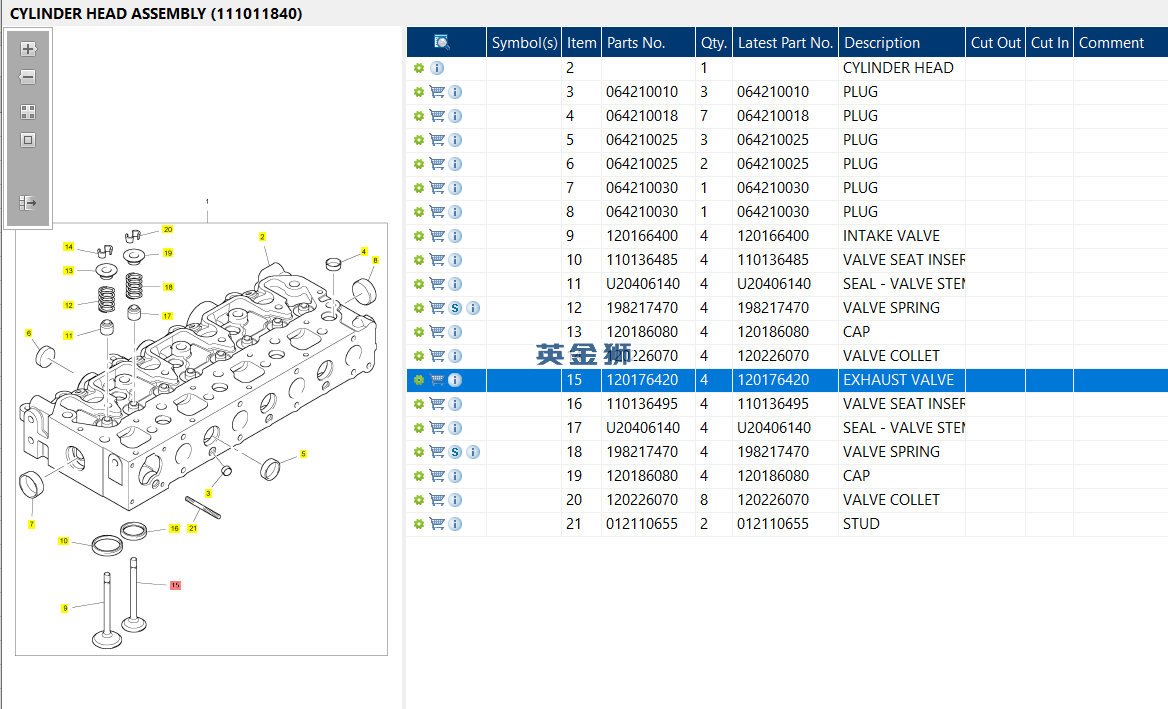The height and width of the screenshot is (709, 1168).
Task: Click S supersession icon on item 18
Action: coord(455,452)
